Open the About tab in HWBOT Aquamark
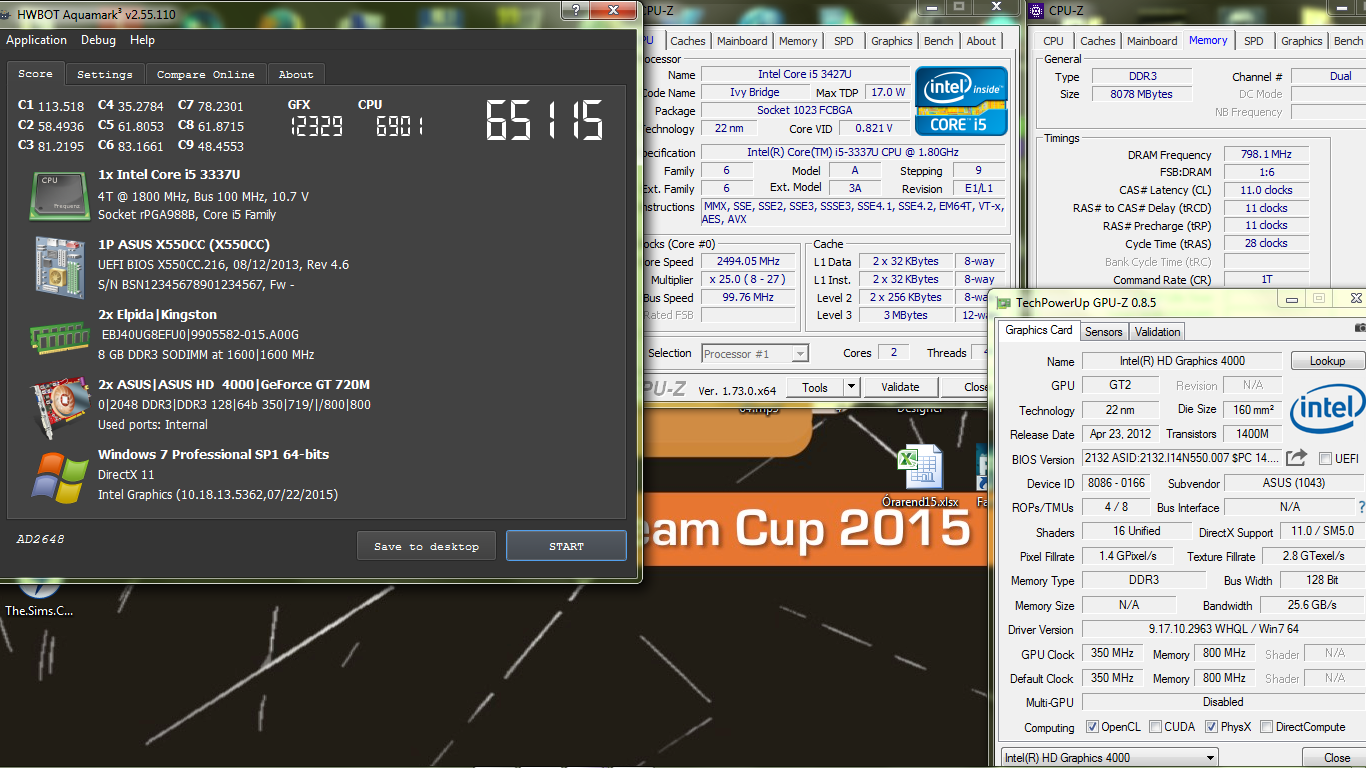This screenshot has width=1366, height=768. tap(296, 74)
